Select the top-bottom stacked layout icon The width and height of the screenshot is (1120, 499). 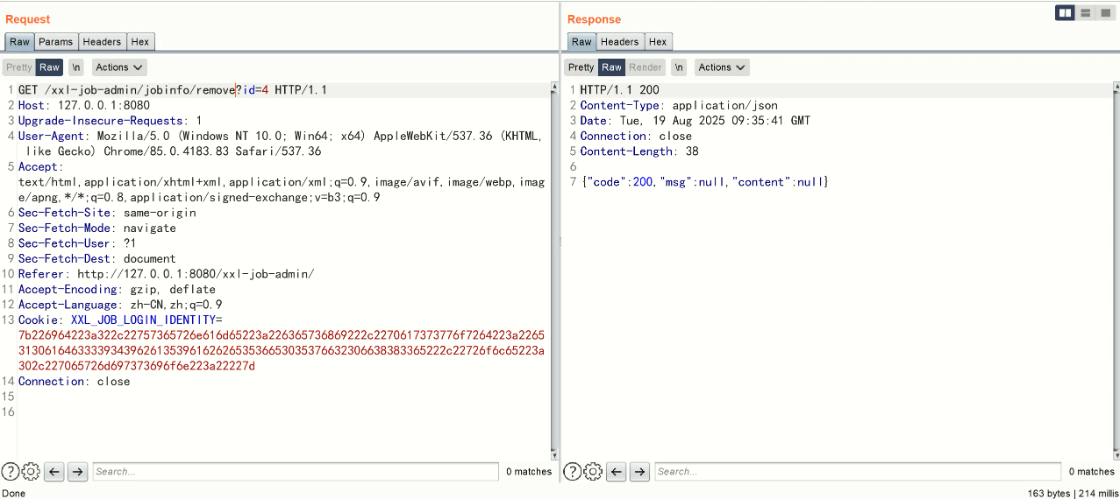(1085, 13)
